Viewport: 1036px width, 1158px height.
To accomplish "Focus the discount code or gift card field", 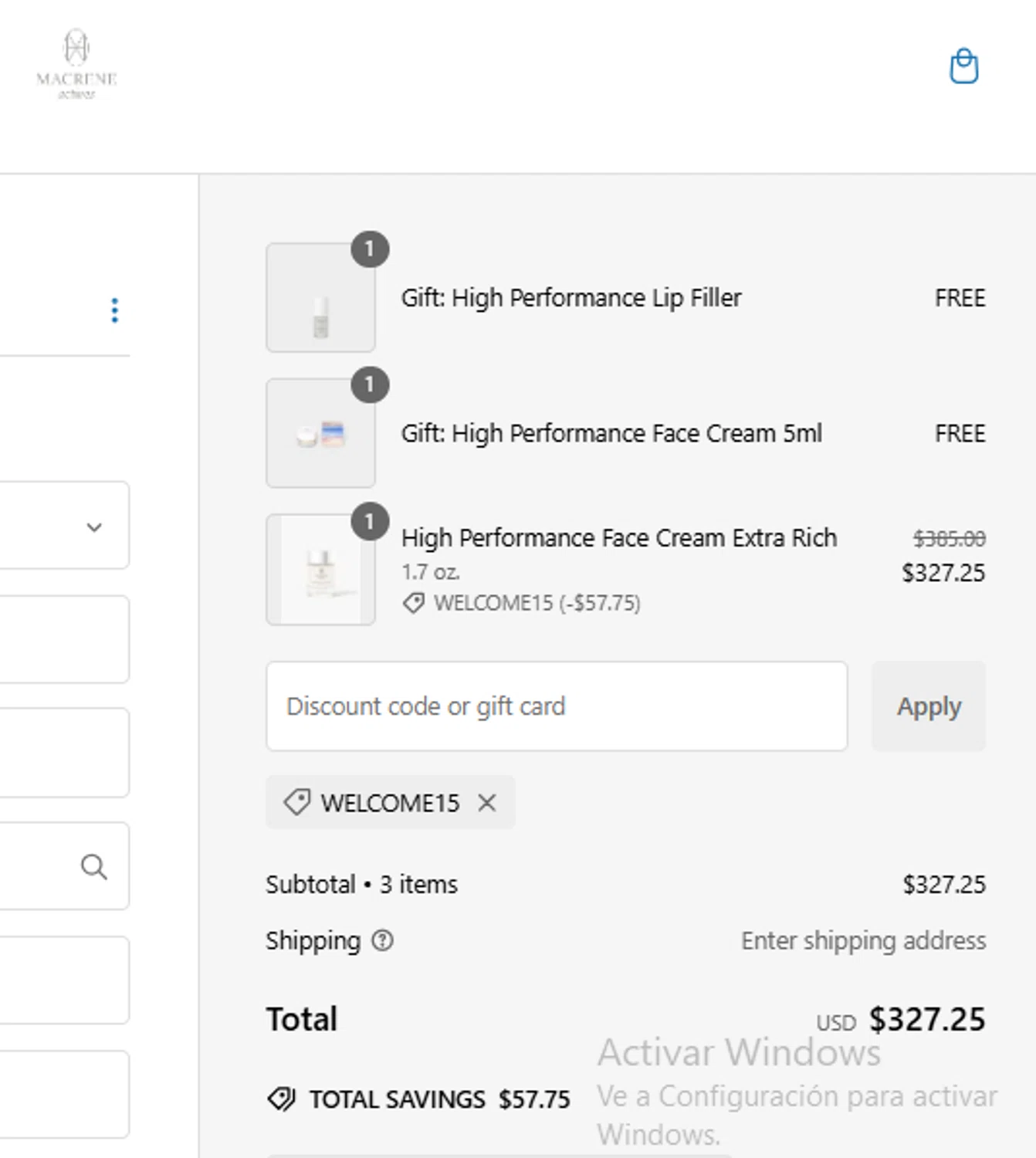I will tap(557, 706).
